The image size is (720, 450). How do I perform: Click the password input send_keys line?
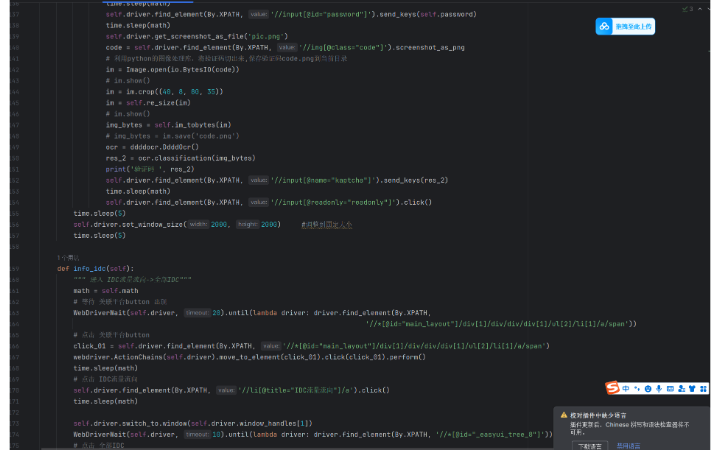[x=291, y=14]
